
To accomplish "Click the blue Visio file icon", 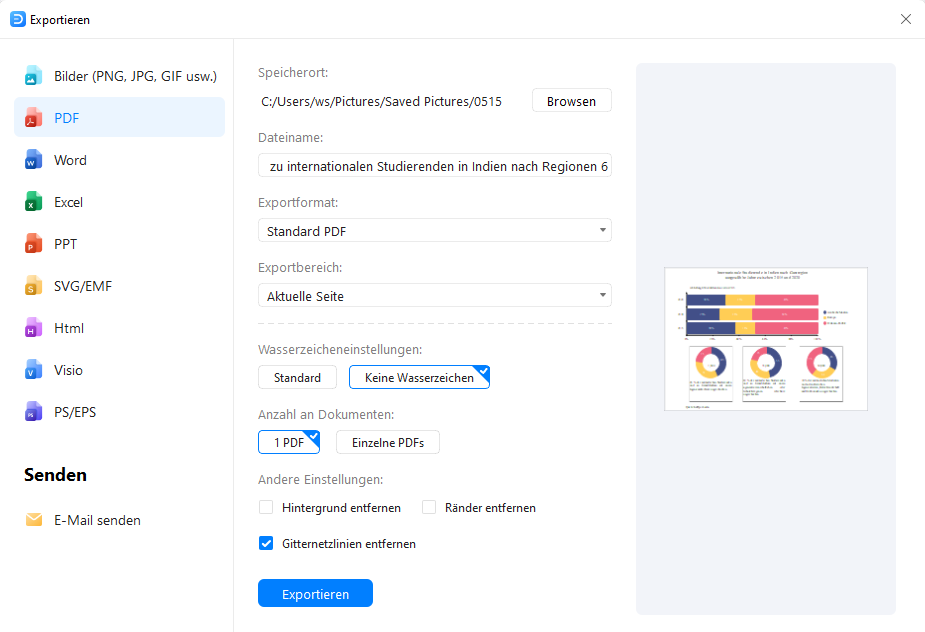I will click(x=33, y=370).
